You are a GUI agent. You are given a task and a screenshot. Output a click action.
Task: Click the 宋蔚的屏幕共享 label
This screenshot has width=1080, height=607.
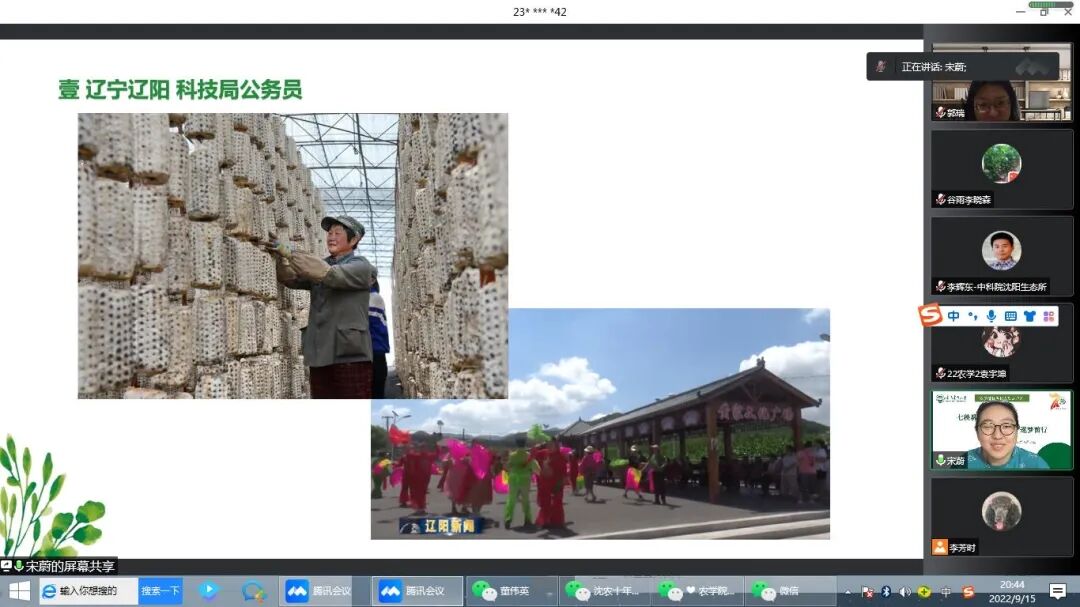70,566
